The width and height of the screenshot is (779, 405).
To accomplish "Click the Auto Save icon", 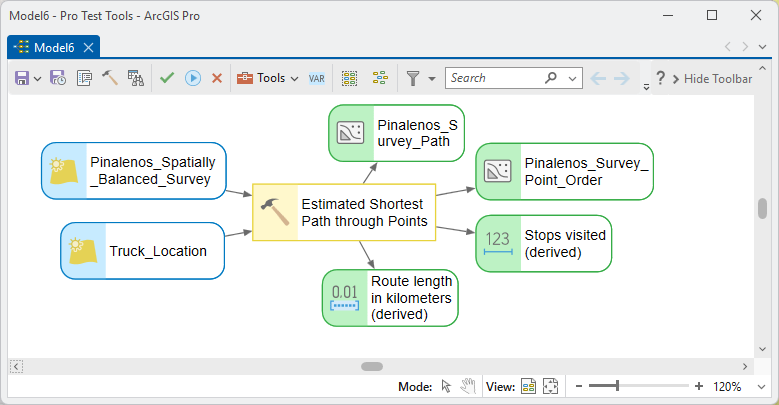I will (58, 78).
